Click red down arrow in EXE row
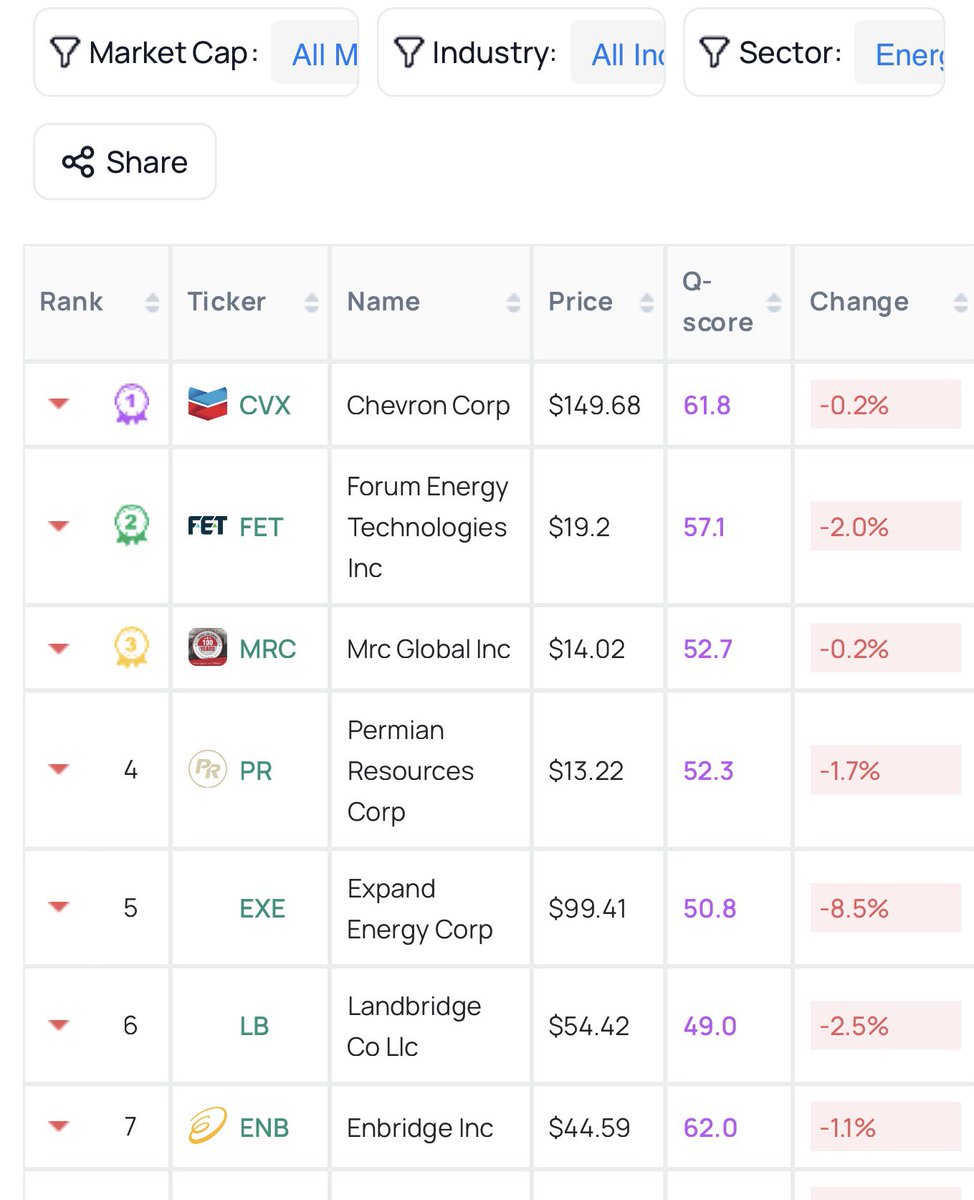The width and height of the screenshot is (974, 1200). coord(59,907)
